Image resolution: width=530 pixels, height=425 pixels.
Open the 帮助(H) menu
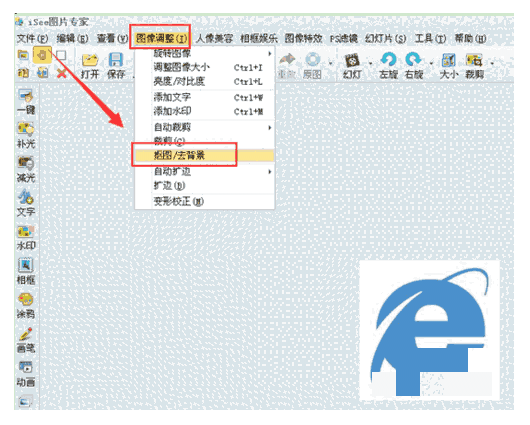pos(470,39)
